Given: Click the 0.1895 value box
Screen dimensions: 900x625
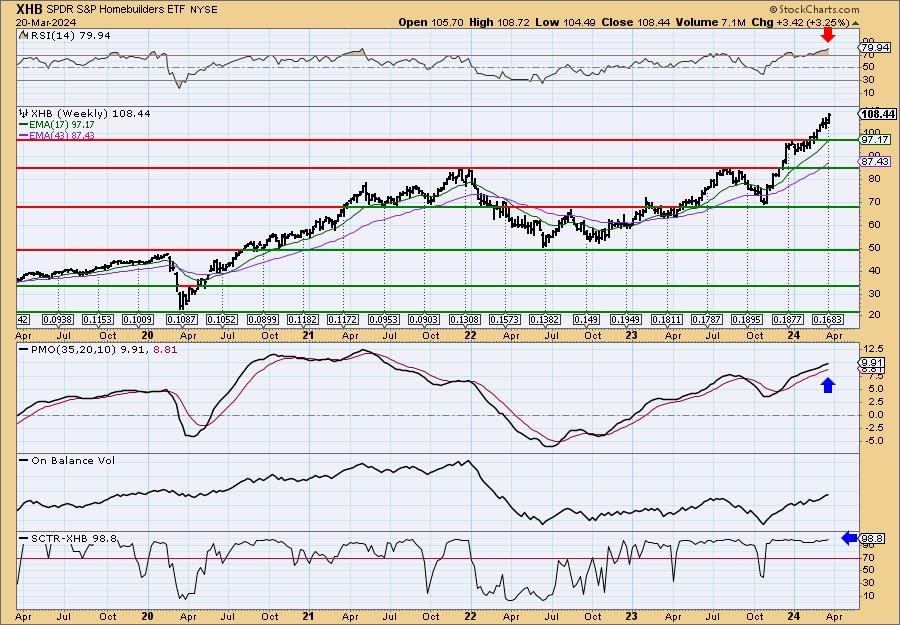Looking at the screenshot, I should point(747,319).
